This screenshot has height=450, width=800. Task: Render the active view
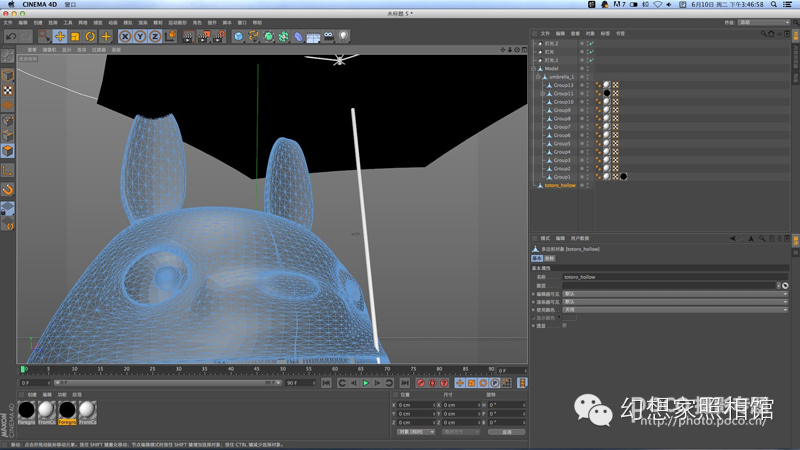click(188, 36)
